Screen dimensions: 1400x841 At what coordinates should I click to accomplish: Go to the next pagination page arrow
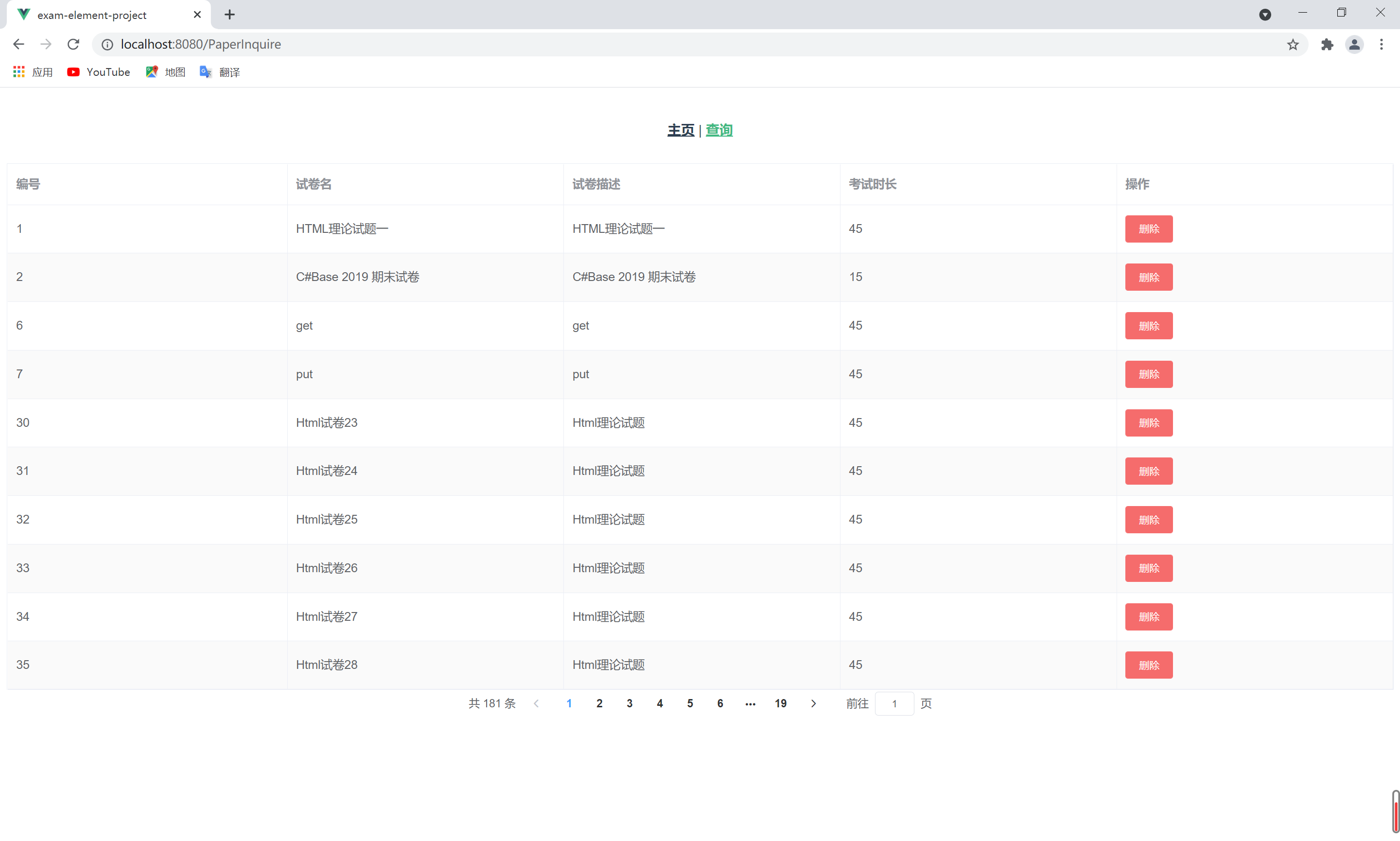pyautogui.click(x=813, y=703)
